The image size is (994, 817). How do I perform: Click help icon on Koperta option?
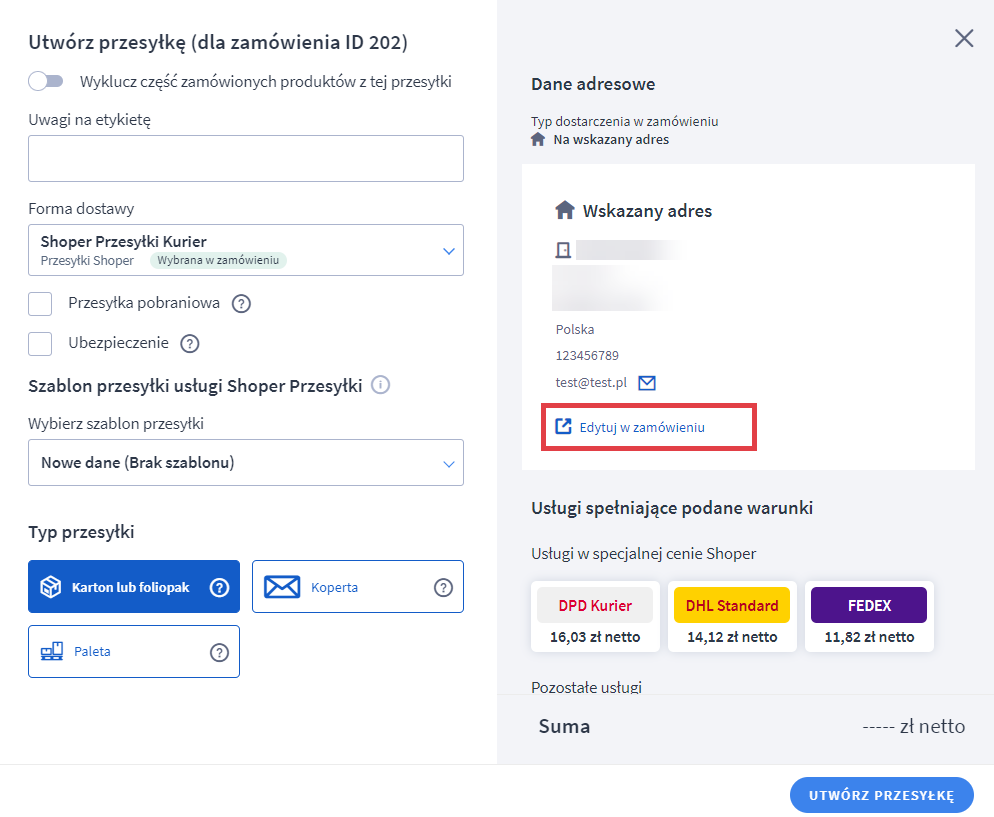point(443,588)
